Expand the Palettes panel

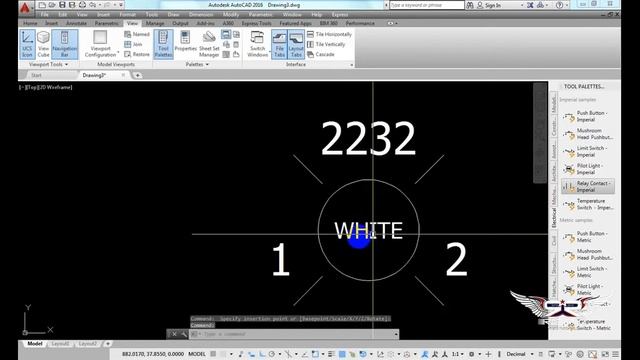(197, 64)
